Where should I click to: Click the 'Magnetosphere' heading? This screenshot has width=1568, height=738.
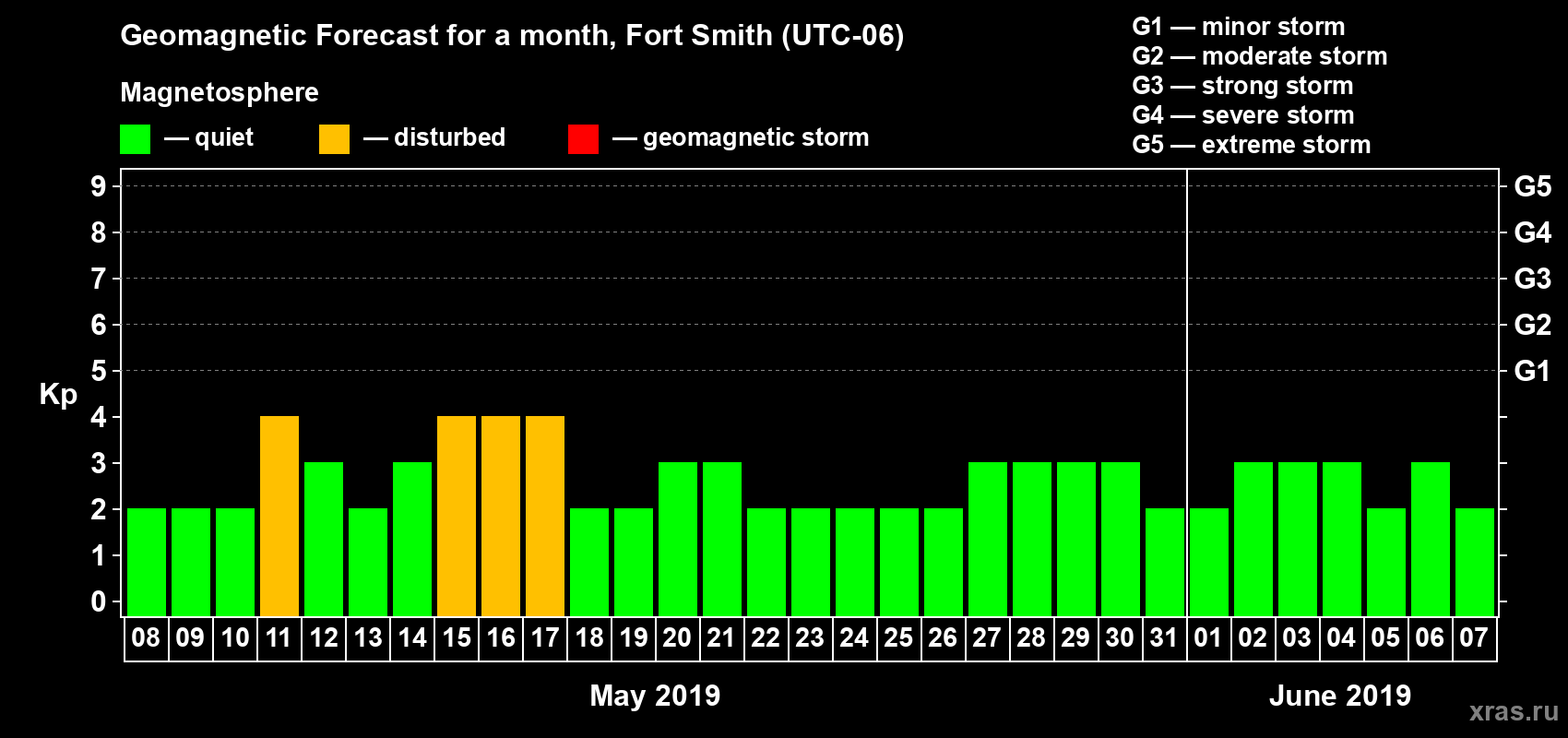[220, 92]
